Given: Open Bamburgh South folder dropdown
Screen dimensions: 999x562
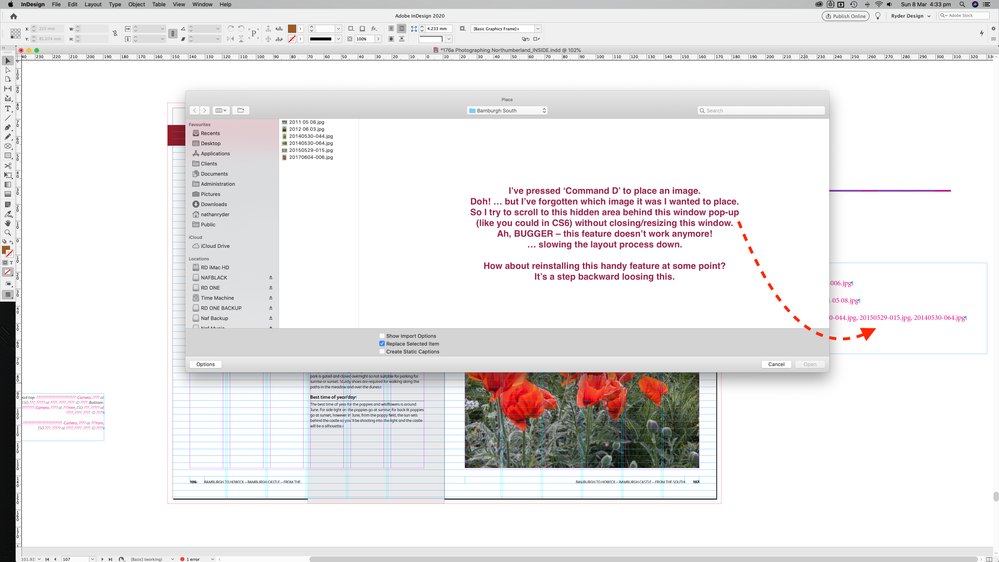Looking at the screenshot, I should click(507, 110).
